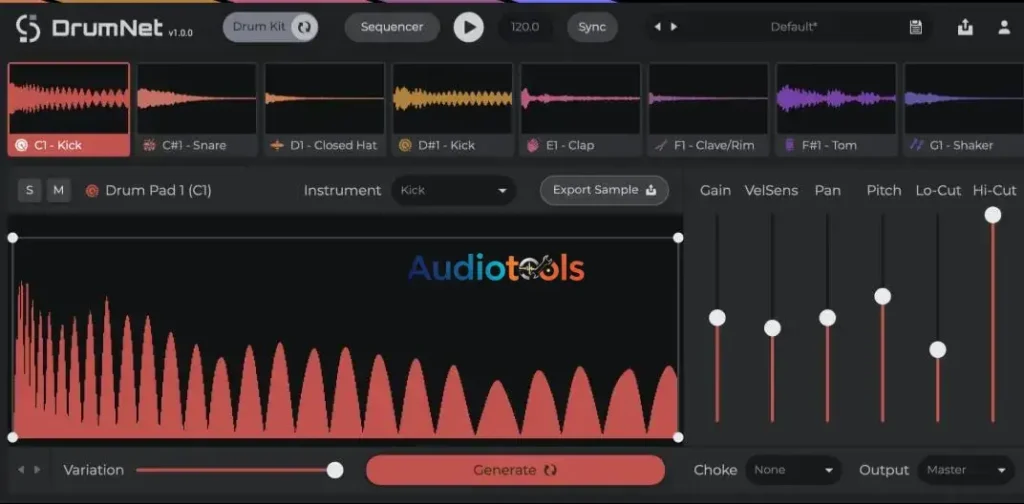The image size is (1024, 504).
Task: Select the C#1 - Snare pad waveform
Action: coord(197,99)
